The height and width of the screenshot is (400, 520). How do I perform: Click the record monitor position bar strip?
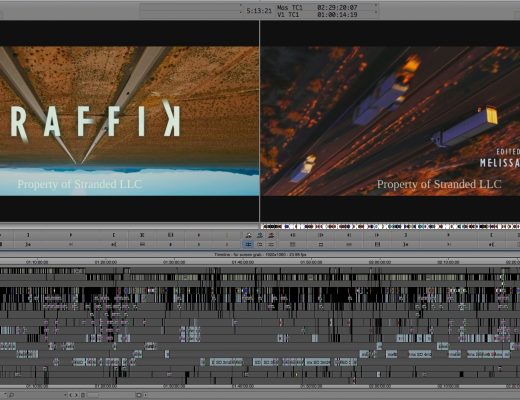pos(390,226)
